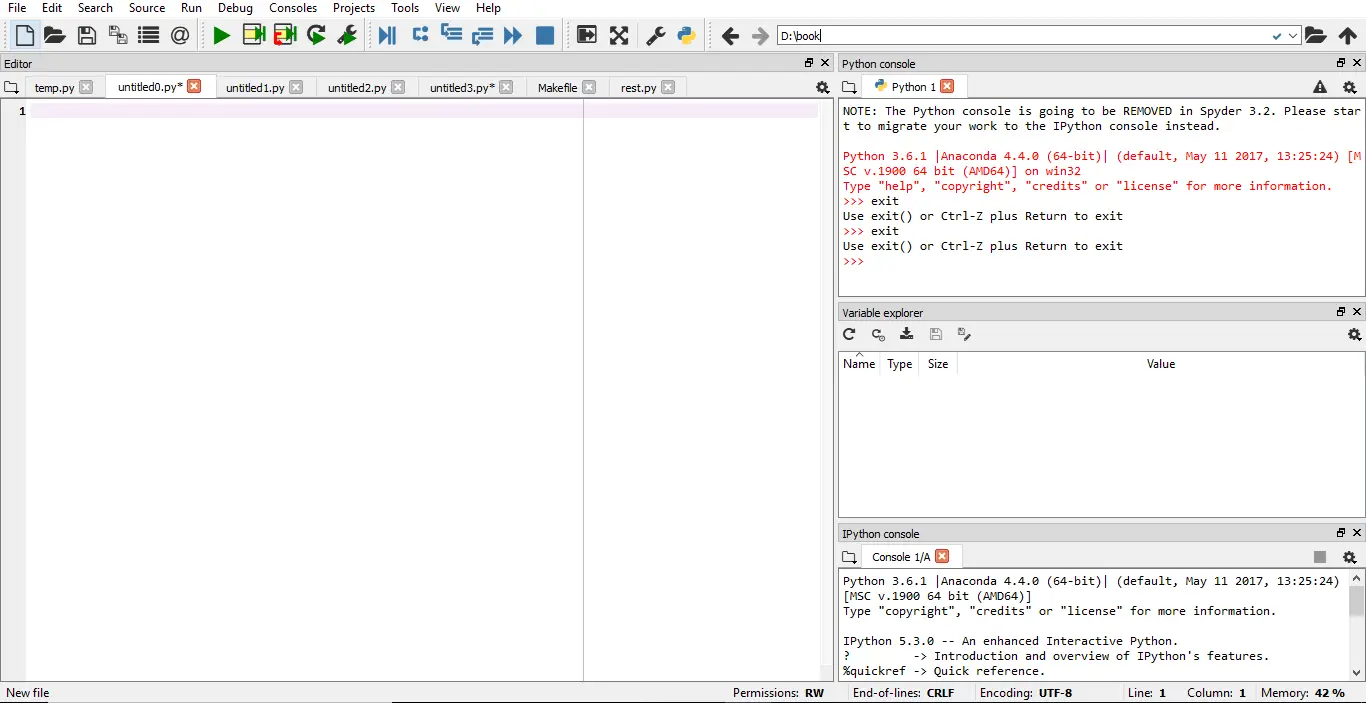The width and height of the screenshot is (1366, 703).
Task: Close Console 1/A tab
Action: (942, 556)
